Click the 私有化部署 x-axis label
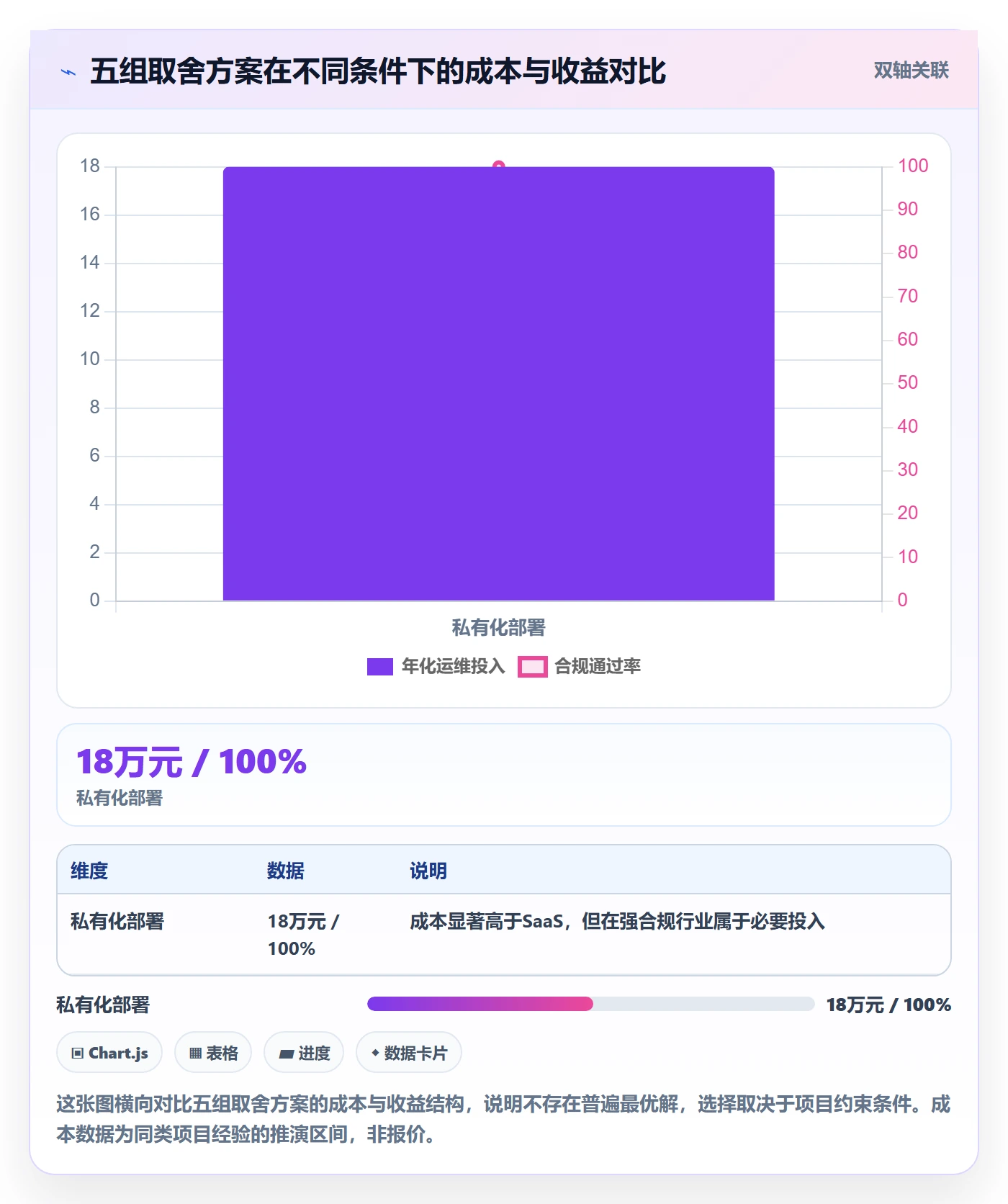 pos(498,627)
